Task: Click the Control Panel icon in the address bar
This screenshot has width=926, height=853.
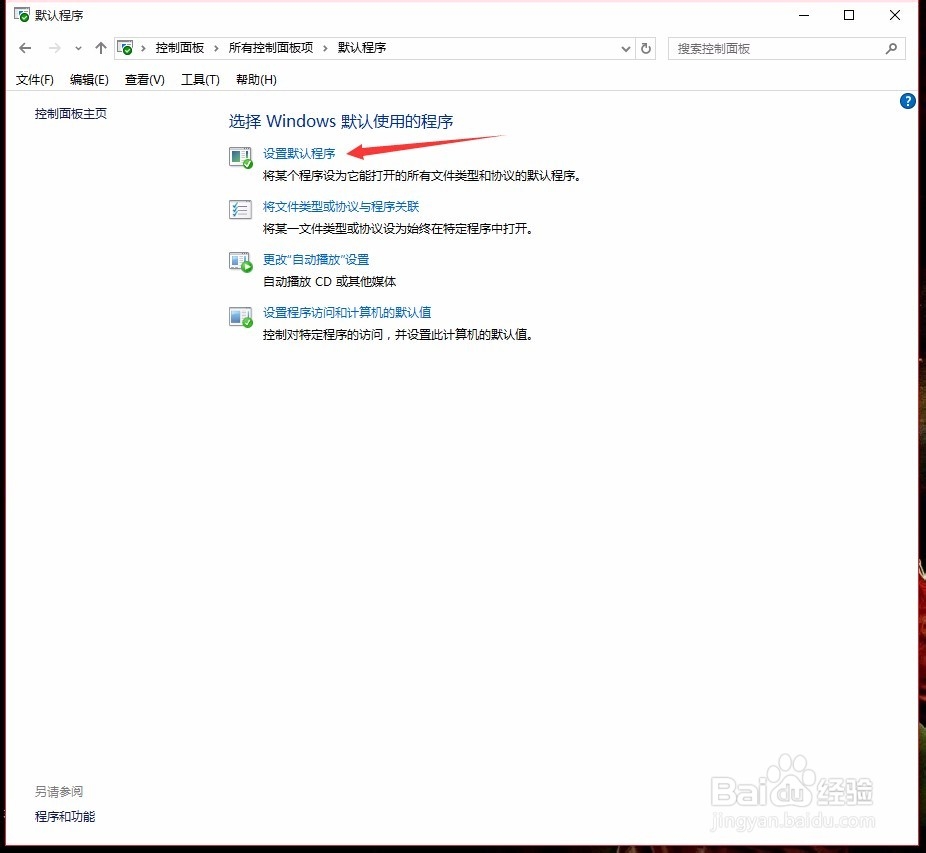Action: click(125, 46)
